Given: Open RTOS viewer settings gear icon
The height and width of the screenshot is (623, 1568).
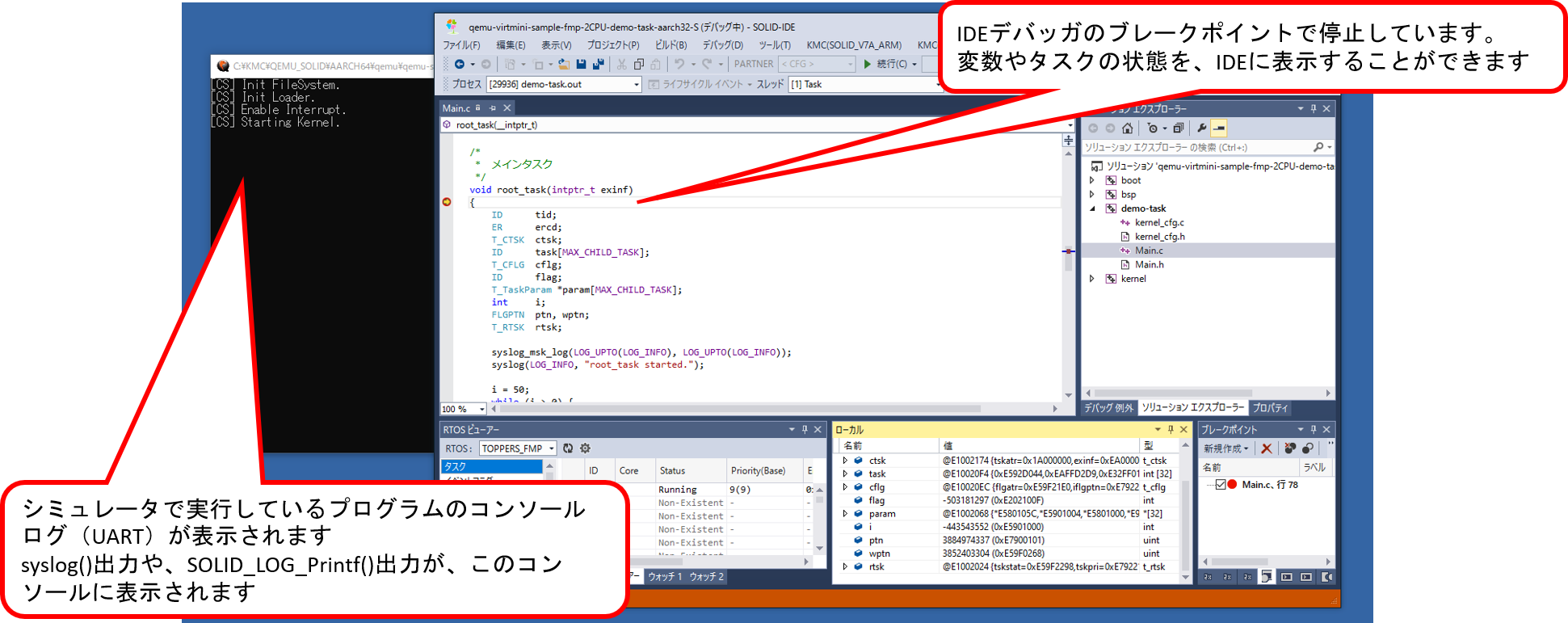Looking at the screenshot, I should pyautogui.click(x=586, y=448).
